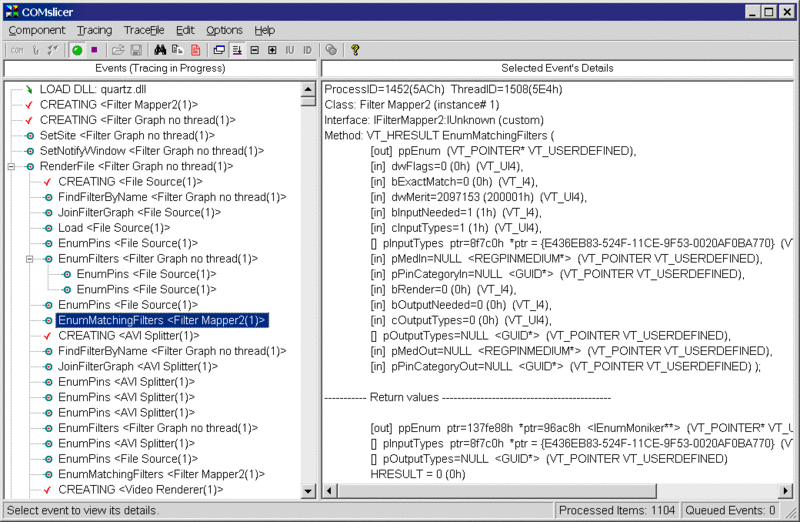Click the circle icon beside SetSite row

(30, 136)
